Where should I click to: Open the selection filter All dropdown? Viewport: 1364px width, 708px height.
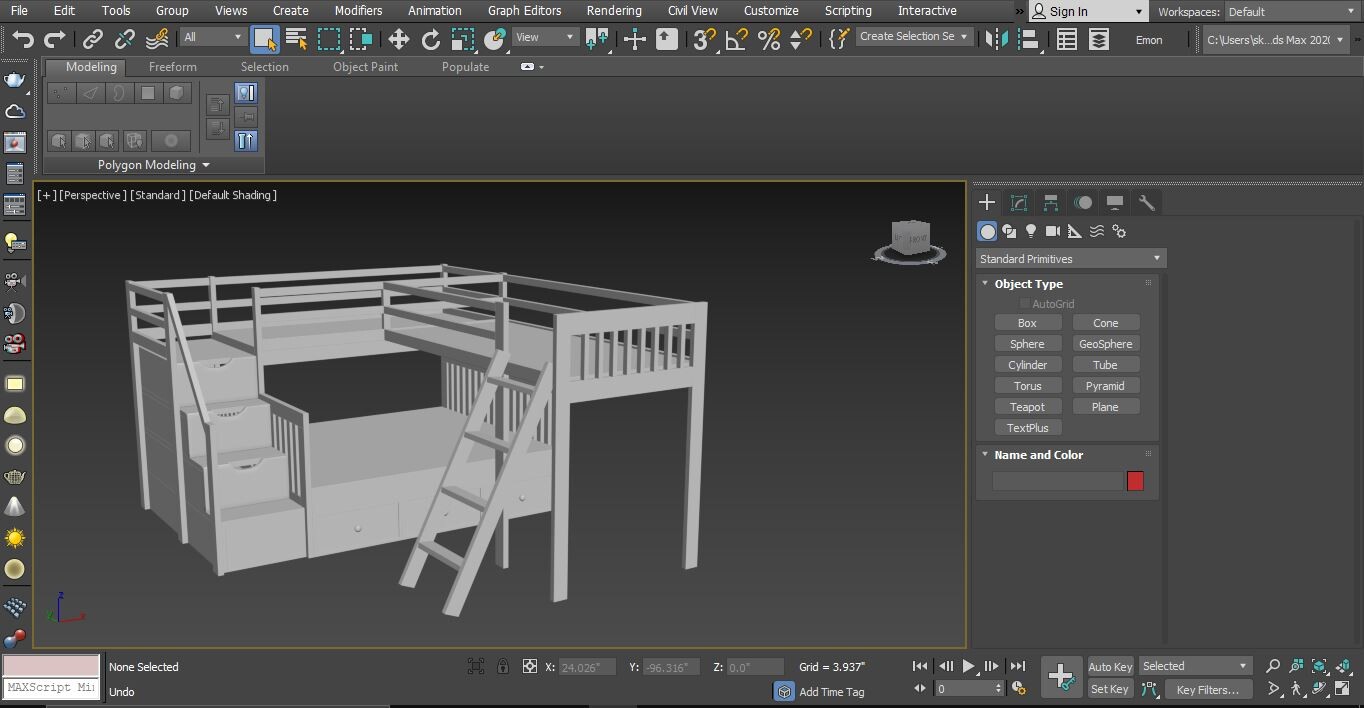click(211, 35)
